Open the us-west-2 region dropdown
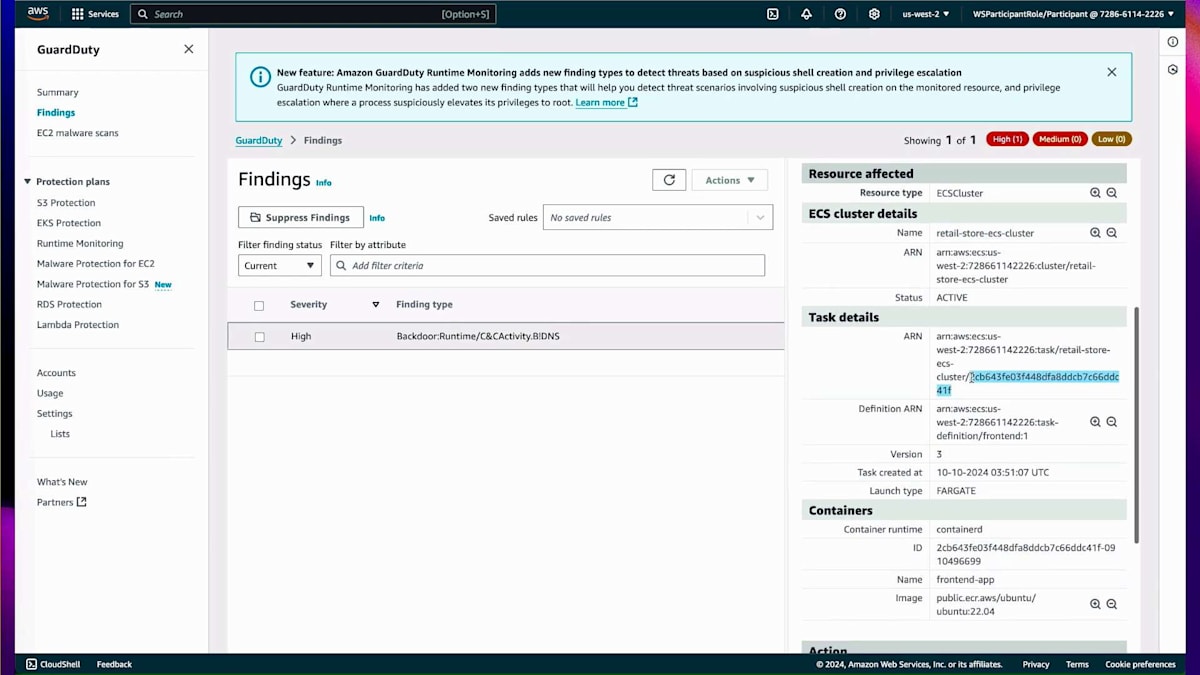 click(x=926, y=14)
